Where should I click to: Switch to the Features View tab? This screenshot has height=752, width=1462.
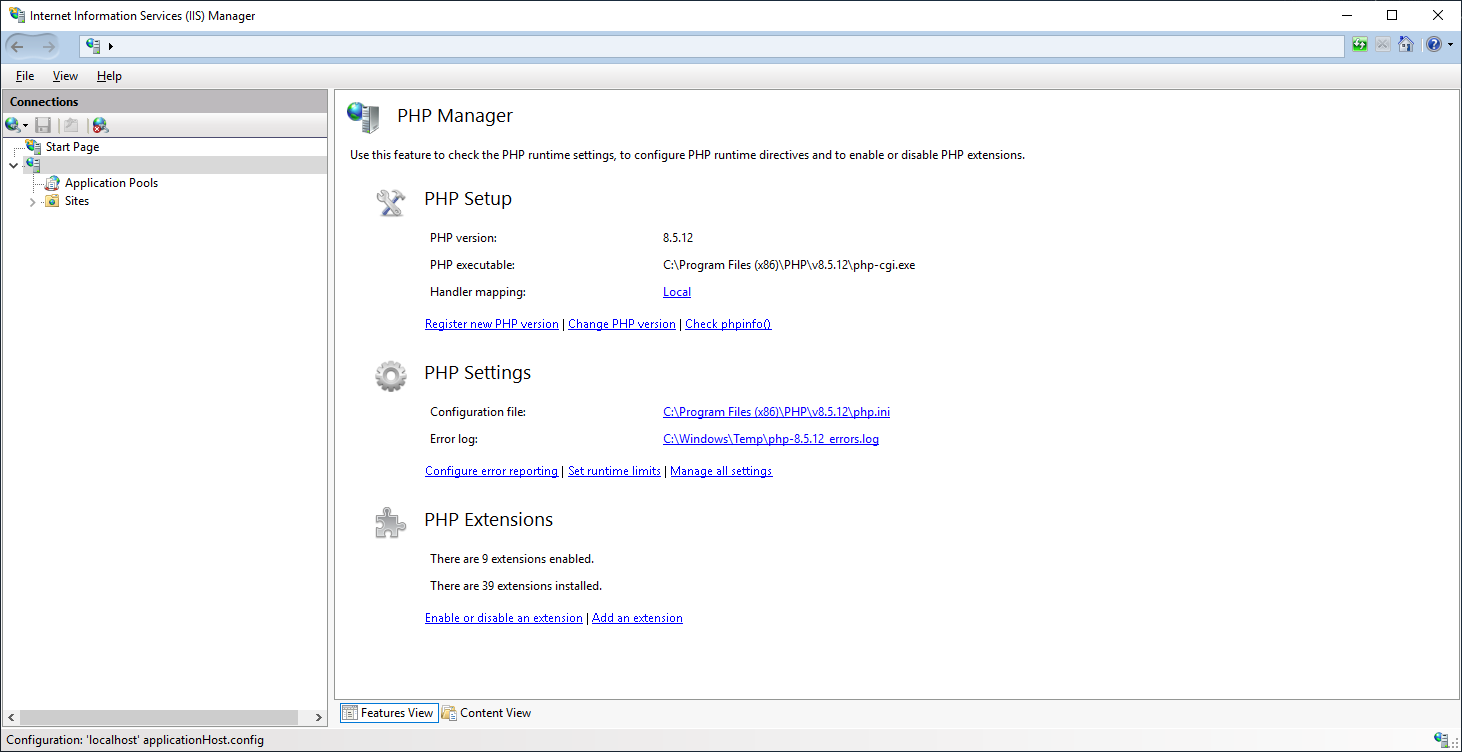389,713
